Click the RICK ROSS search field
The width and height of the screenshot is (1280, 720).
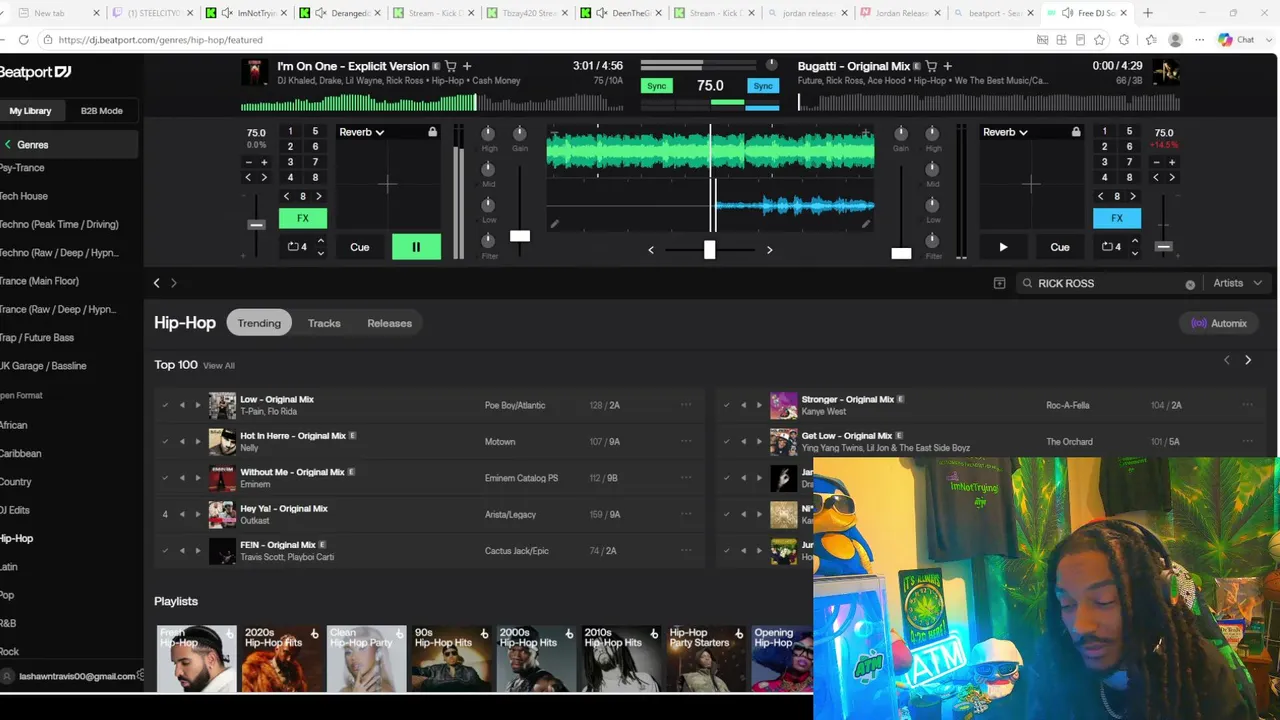pos(1108,283)
